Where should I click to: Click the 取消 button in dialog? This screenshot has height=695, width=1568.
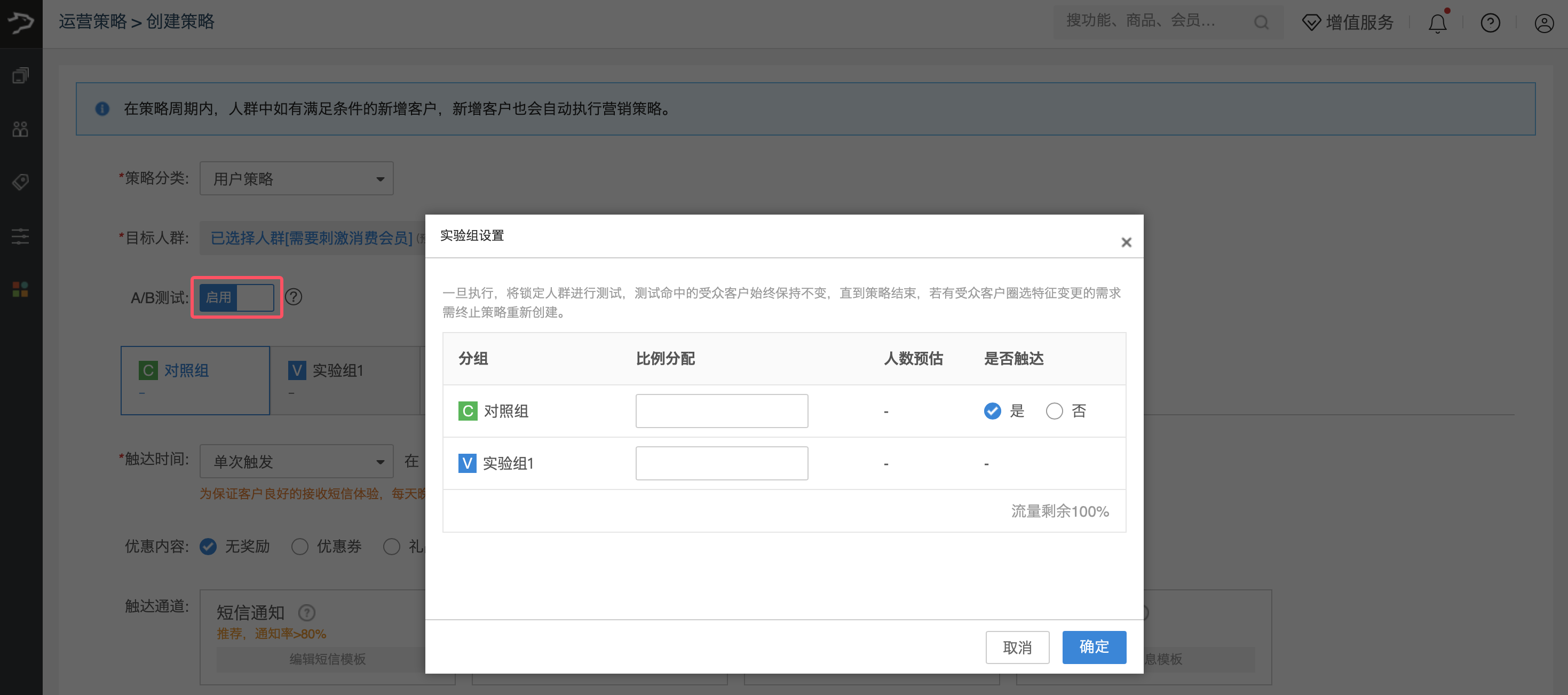click(1017, 647)
